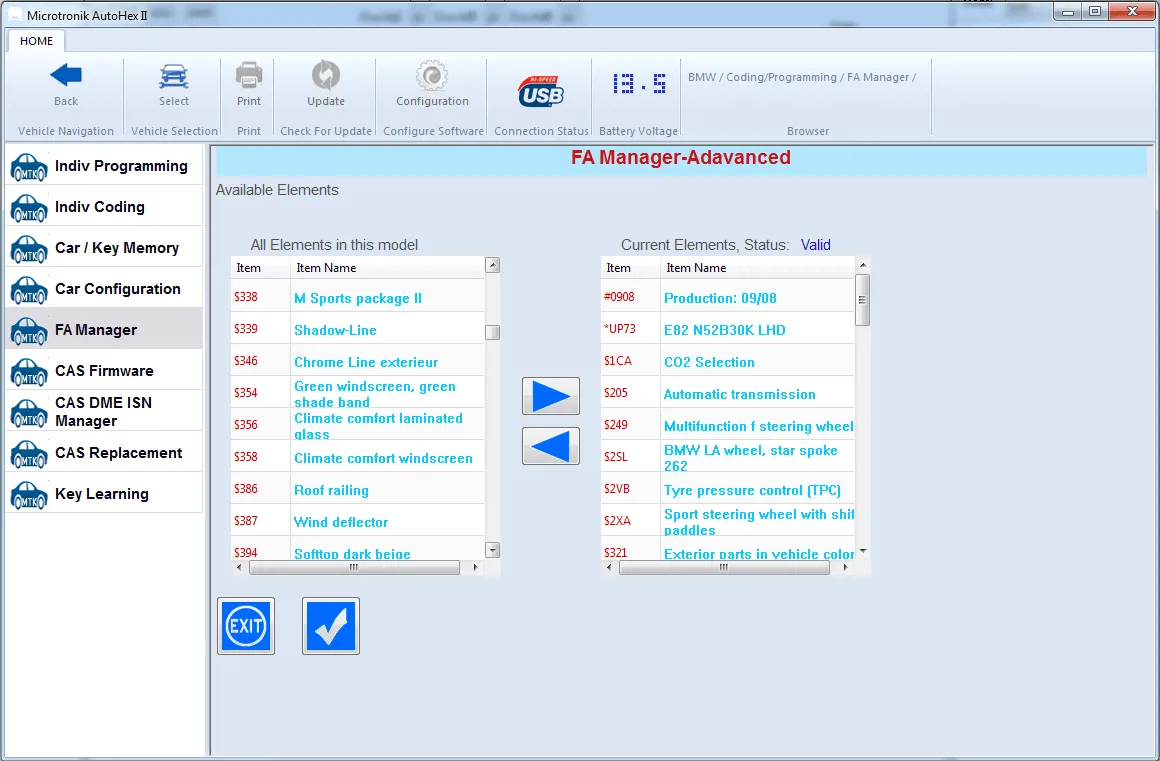
Task: Select 'Automatic transmission' element
Action: tap(728, 394)
